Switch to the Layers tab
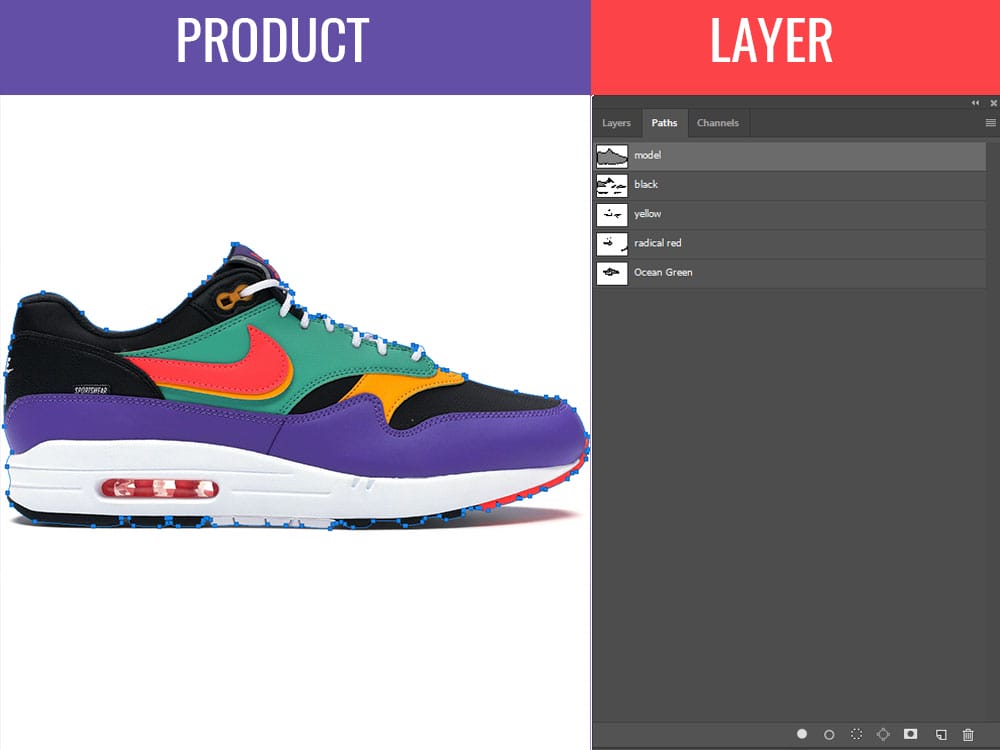1000x750 pixels. pos(616,123)
